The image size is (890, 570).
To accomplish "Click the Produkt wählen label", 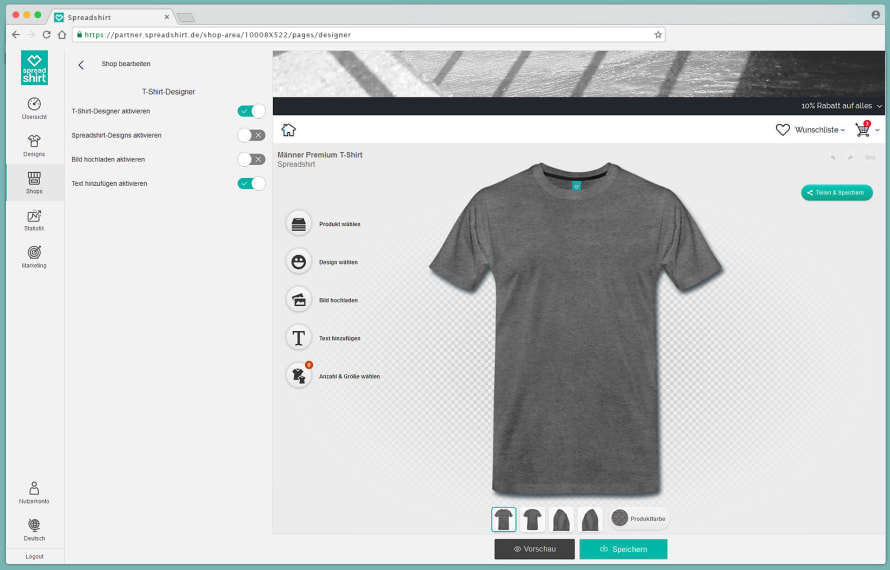I will click(x=339, y=224).
